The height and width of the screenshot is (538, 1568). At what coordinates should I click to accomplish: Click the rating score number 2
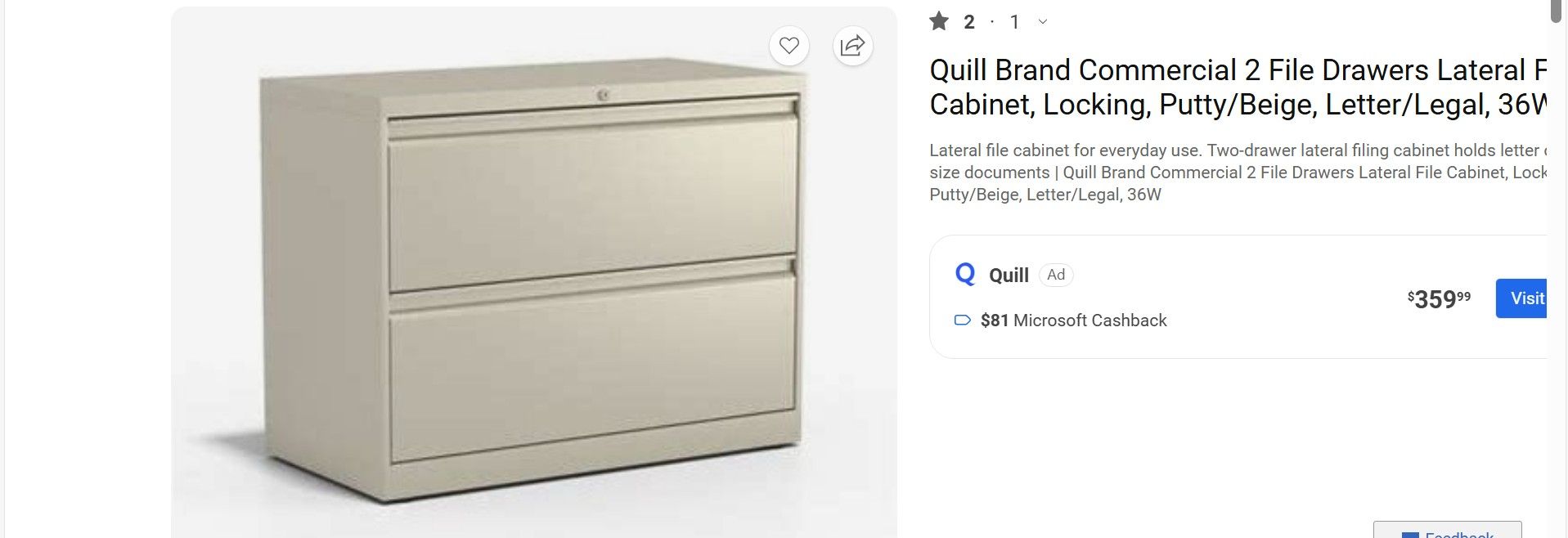coord(969,22)
